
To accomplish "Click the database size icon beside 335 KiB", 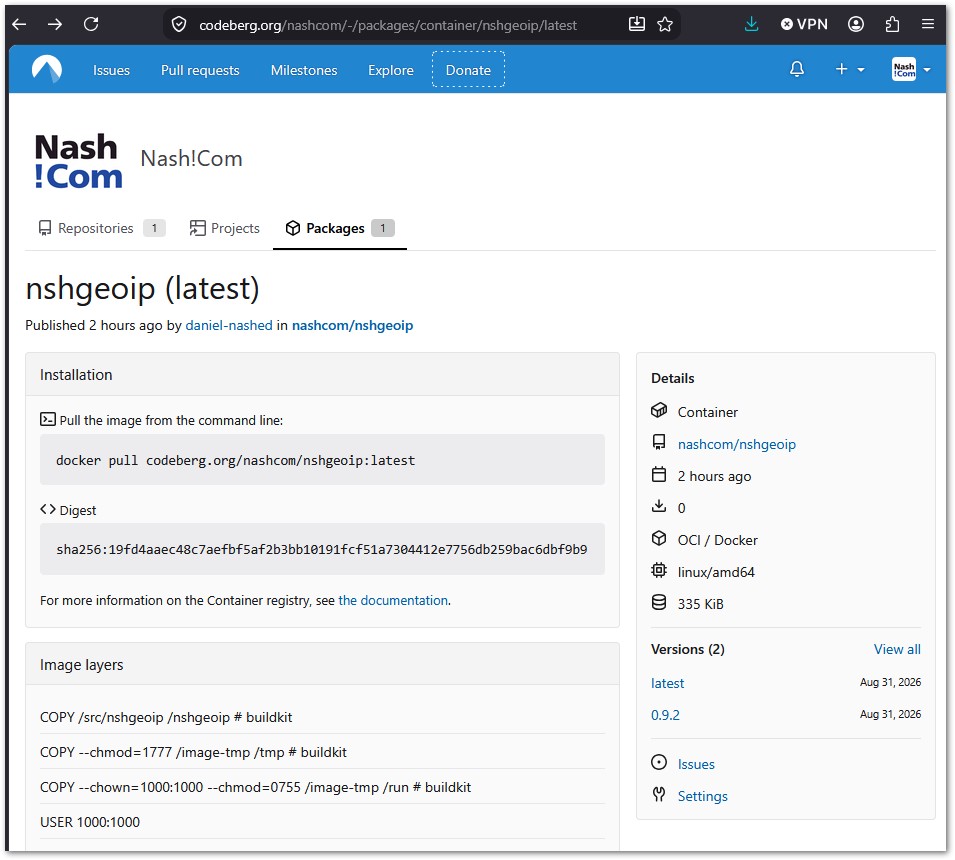I will tap(659, 602).
